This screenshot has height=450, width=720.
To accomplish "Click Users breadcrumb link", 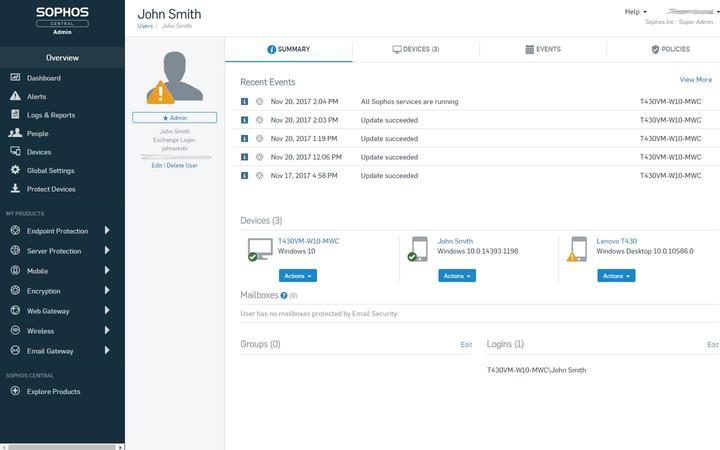I will (145, 26).
